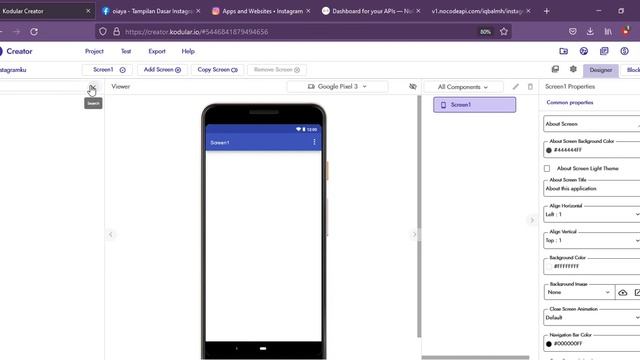Open the Project menu

[x=94, y=51]
